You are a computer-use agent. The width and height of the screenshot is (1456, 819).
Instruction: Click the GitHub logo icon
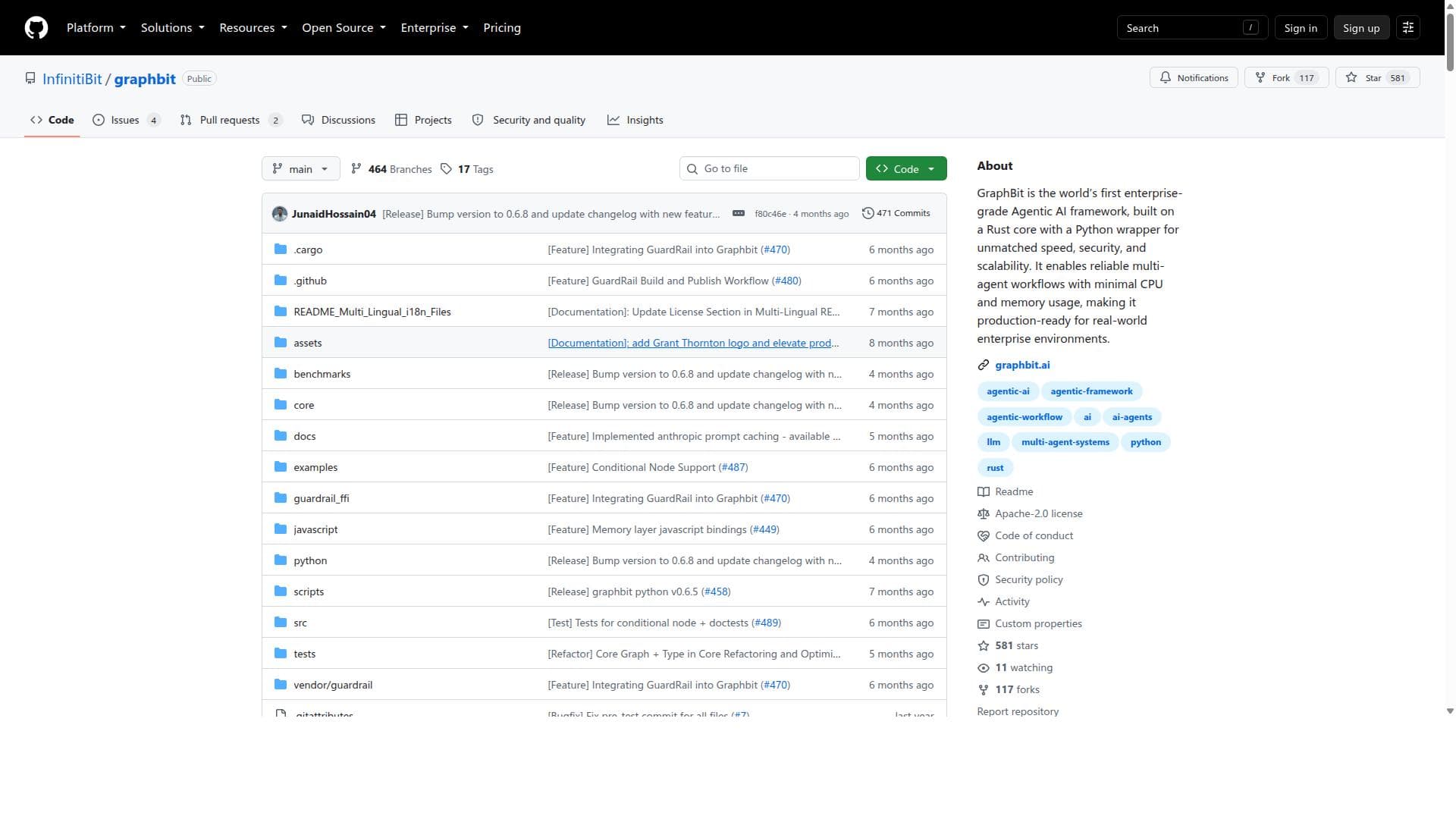[36, 28]
